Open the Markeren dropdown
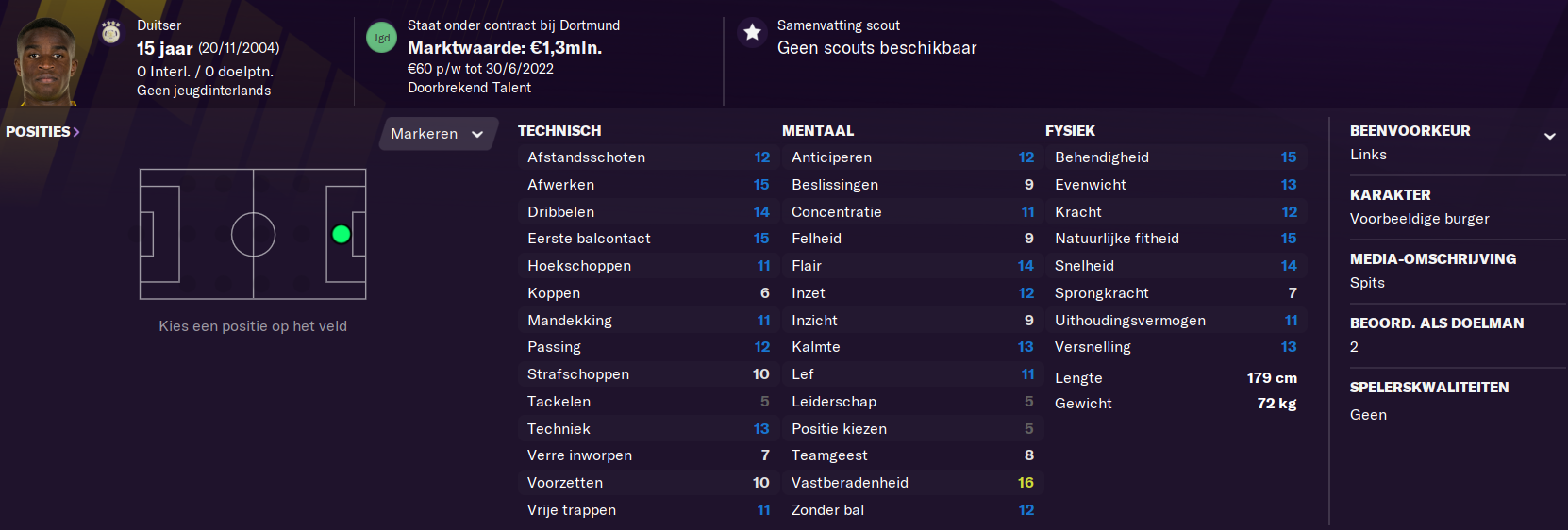1568x530 pixels. [x=438, y=134]
